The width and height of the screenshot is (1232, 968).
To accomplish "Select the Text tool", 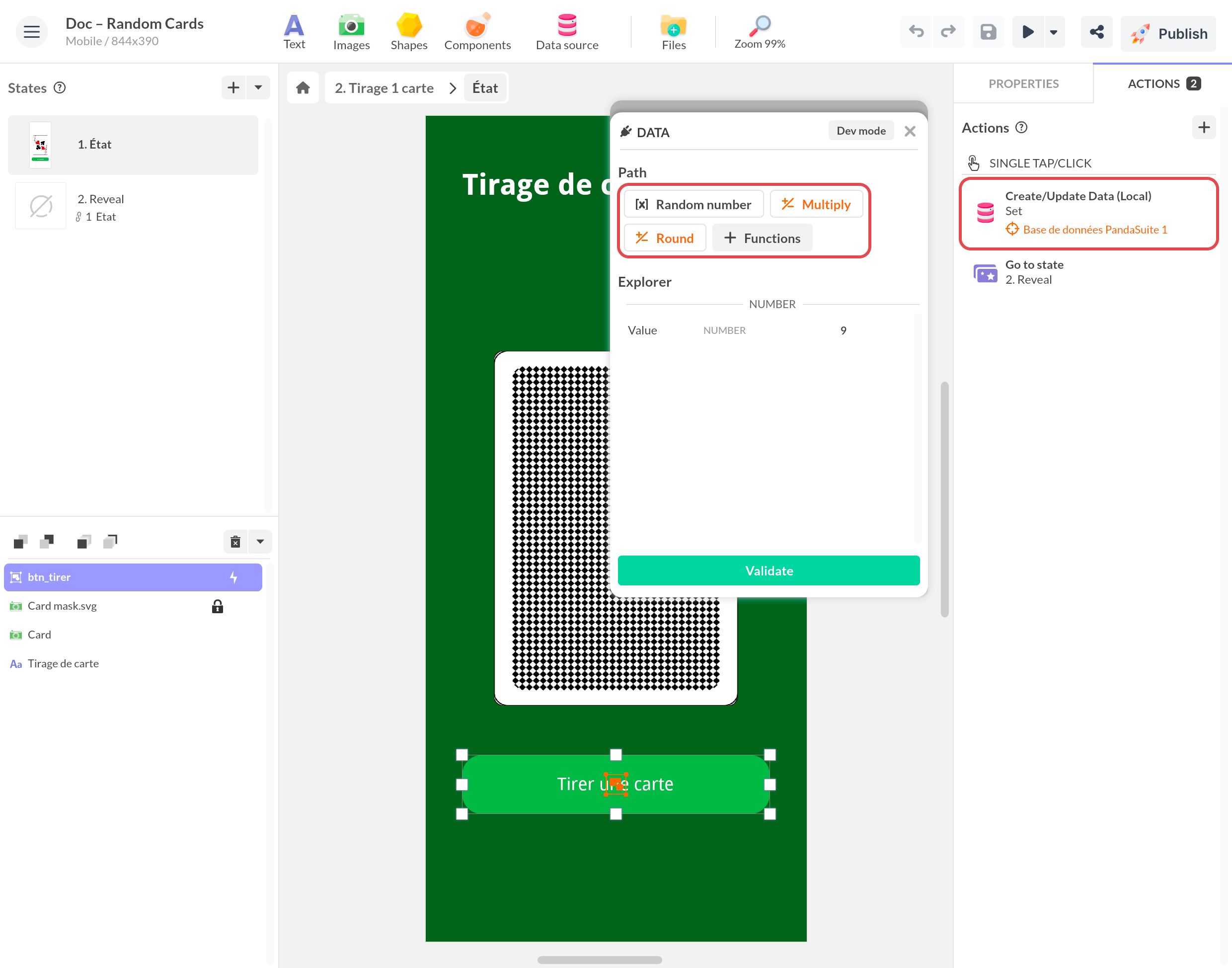I will [294, 32].
